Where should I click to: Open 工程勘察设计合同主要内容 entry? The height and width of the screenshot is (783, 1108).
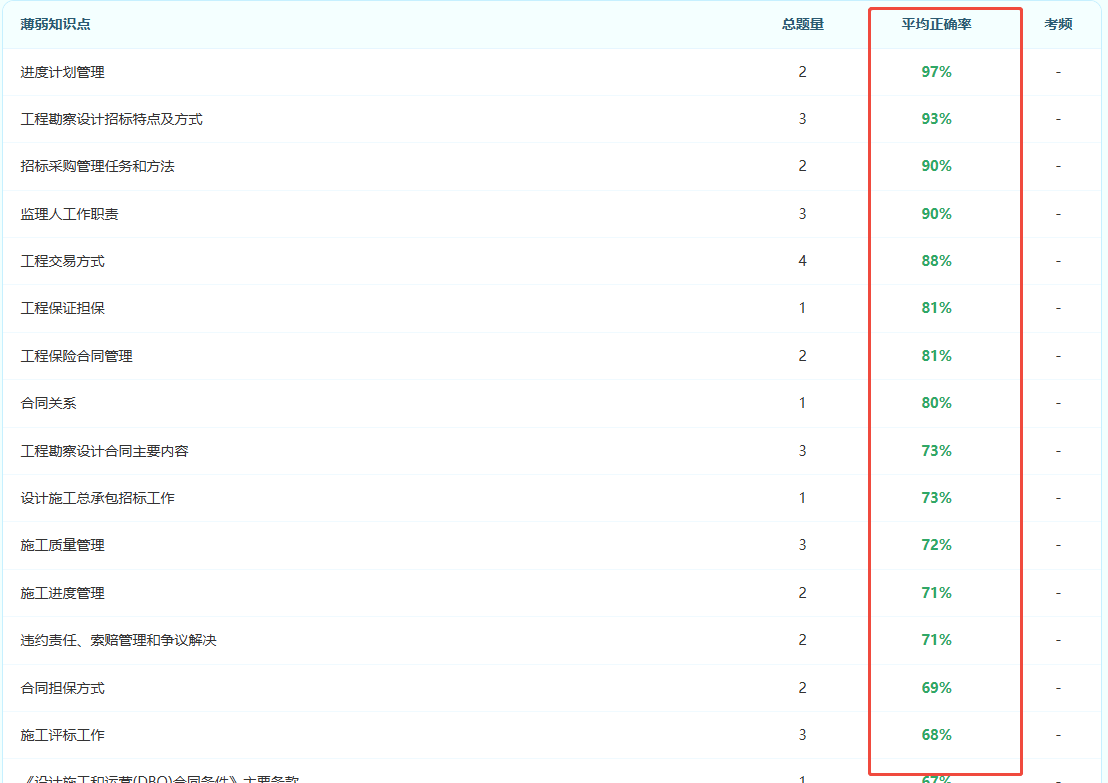click(x=104, y=451)
